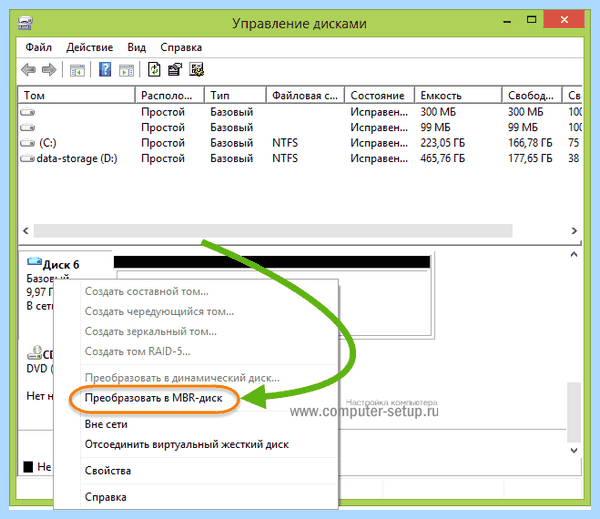Click NTFS in the (C:) row

[285, 143]
